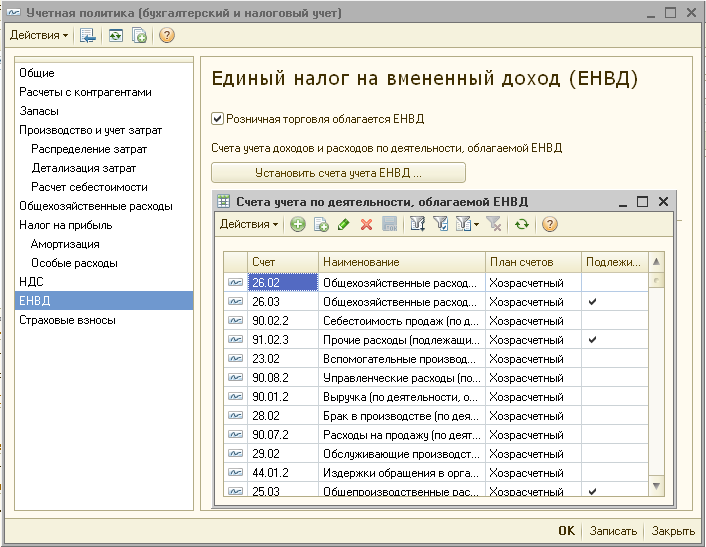Open Амортизация subsection
The height and width of the screenshot is (547, 706).
(x=65, y=244)
